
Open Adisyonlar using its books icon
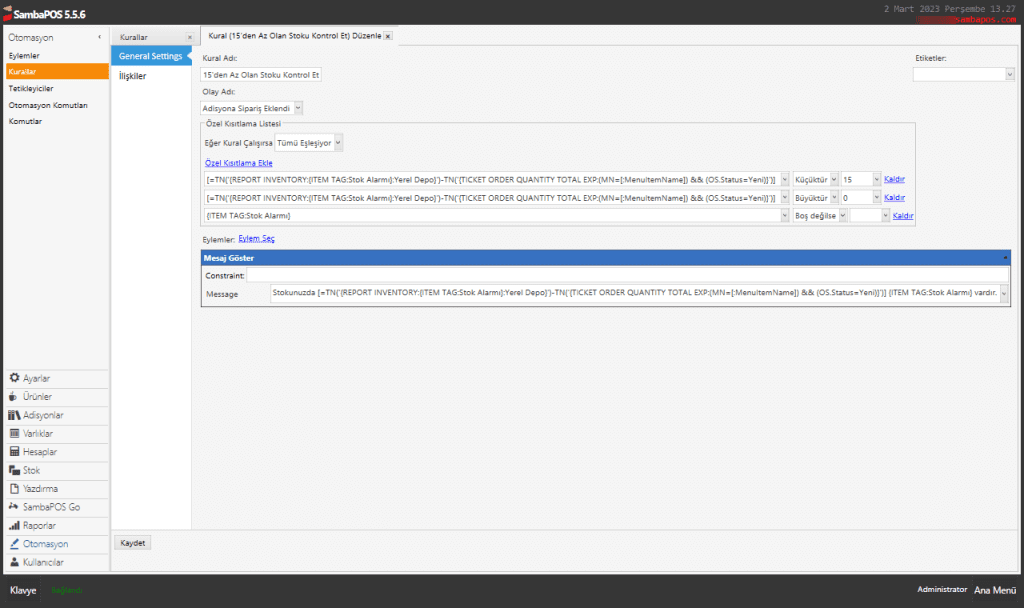coord(15,415)
